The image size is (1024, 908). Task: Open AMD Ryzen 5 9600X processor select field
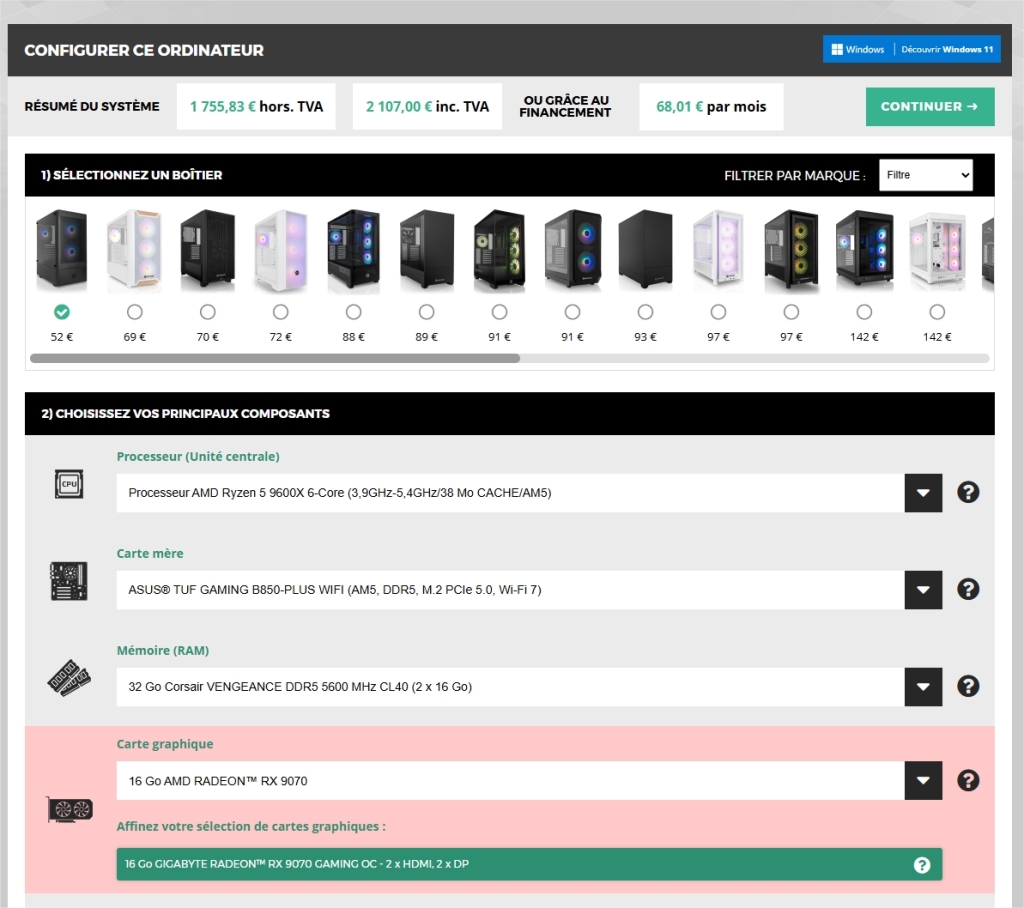pos(529,493)
